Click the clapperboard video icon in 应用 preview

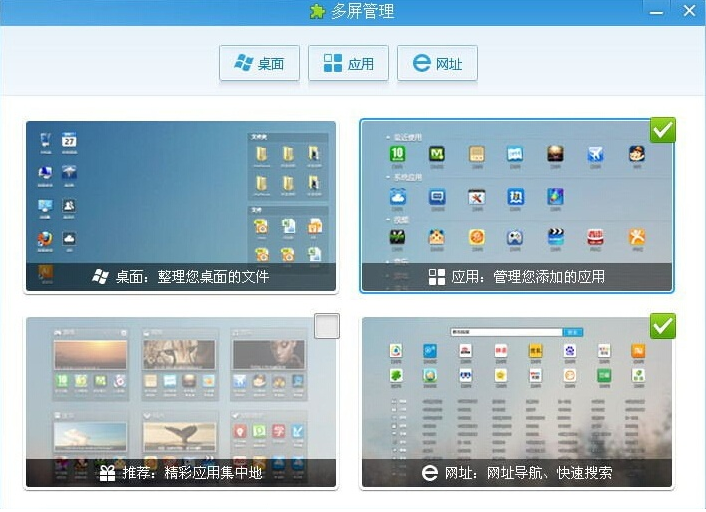click(x=556, y=236)
